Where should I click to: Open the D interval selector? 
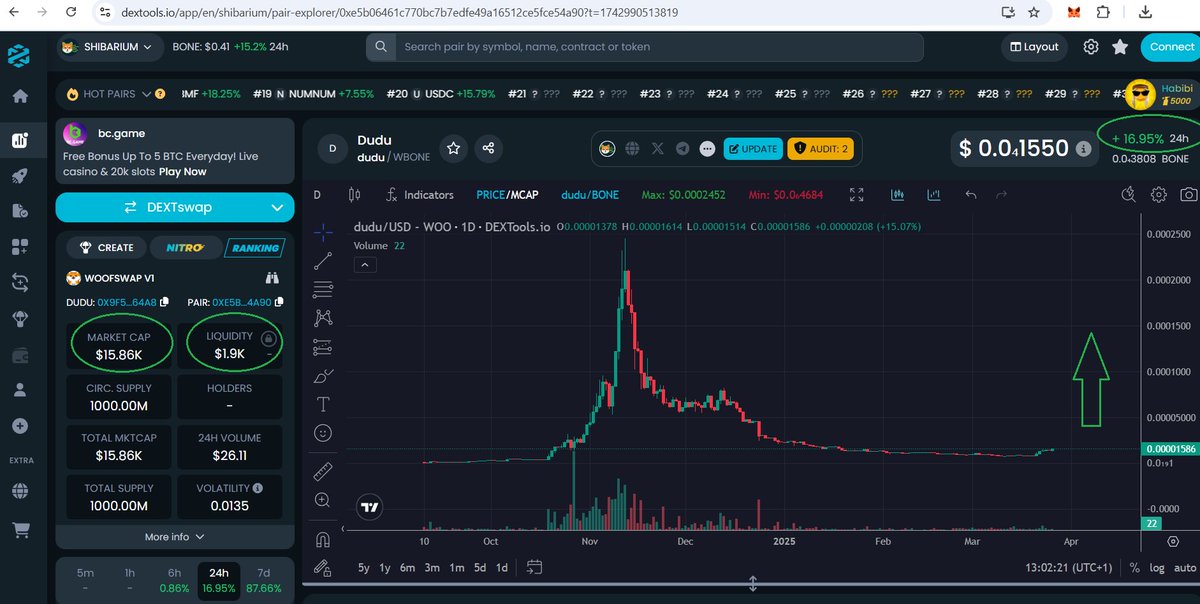pyautogui.click(x=317, y=194)
